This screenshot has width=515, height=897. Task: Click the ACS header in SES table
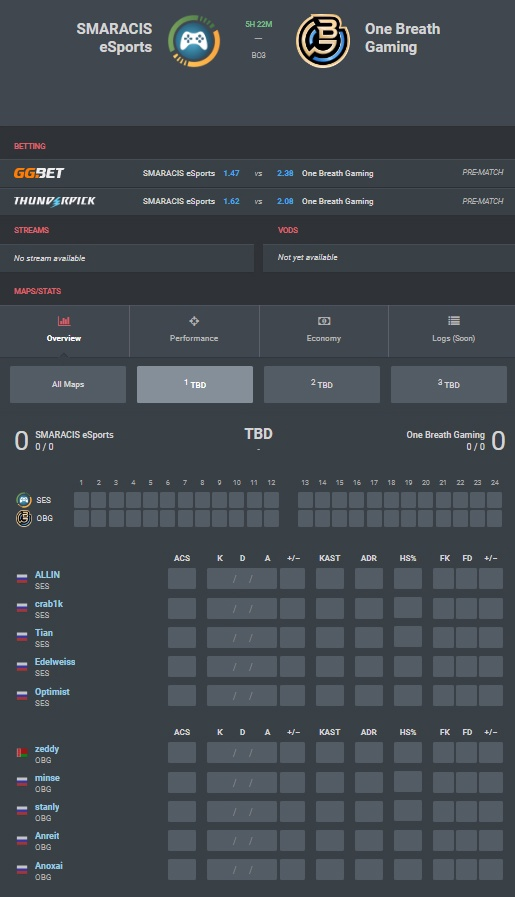(x=182, y=558)
